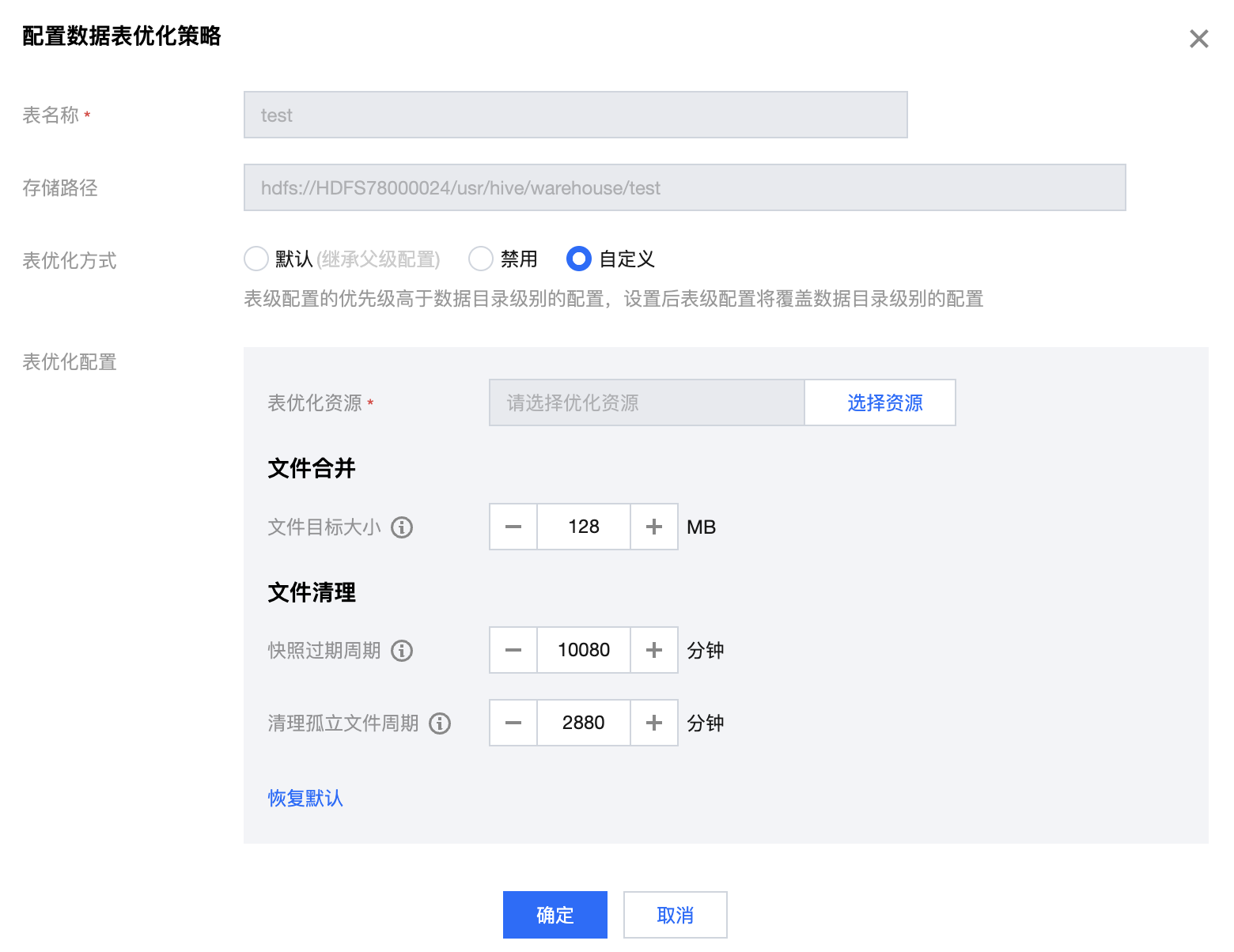Increase 文件目标大小 with plus button

tap(654, 527)
